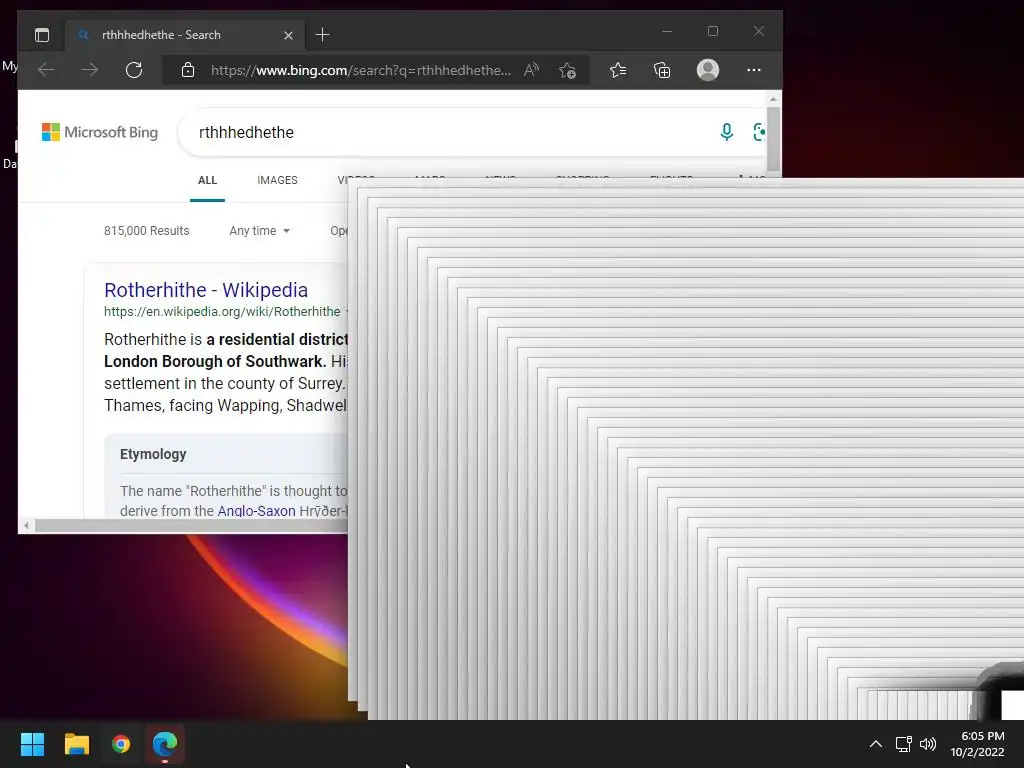
Task: Click the scroll up arrow in Edge
Action: [773, 99]
